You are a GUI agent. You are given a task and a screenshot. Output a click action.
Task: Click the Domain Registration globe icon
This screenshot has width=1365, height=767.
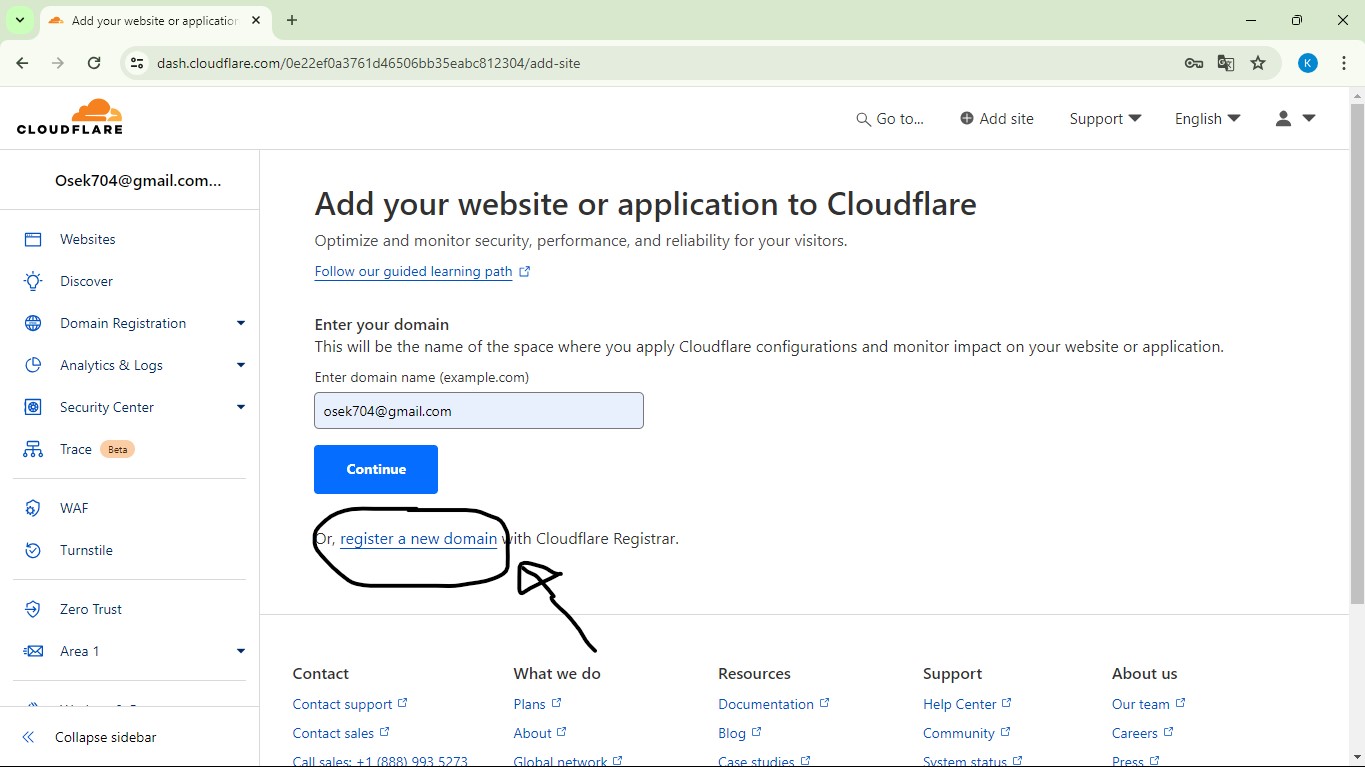33,323
